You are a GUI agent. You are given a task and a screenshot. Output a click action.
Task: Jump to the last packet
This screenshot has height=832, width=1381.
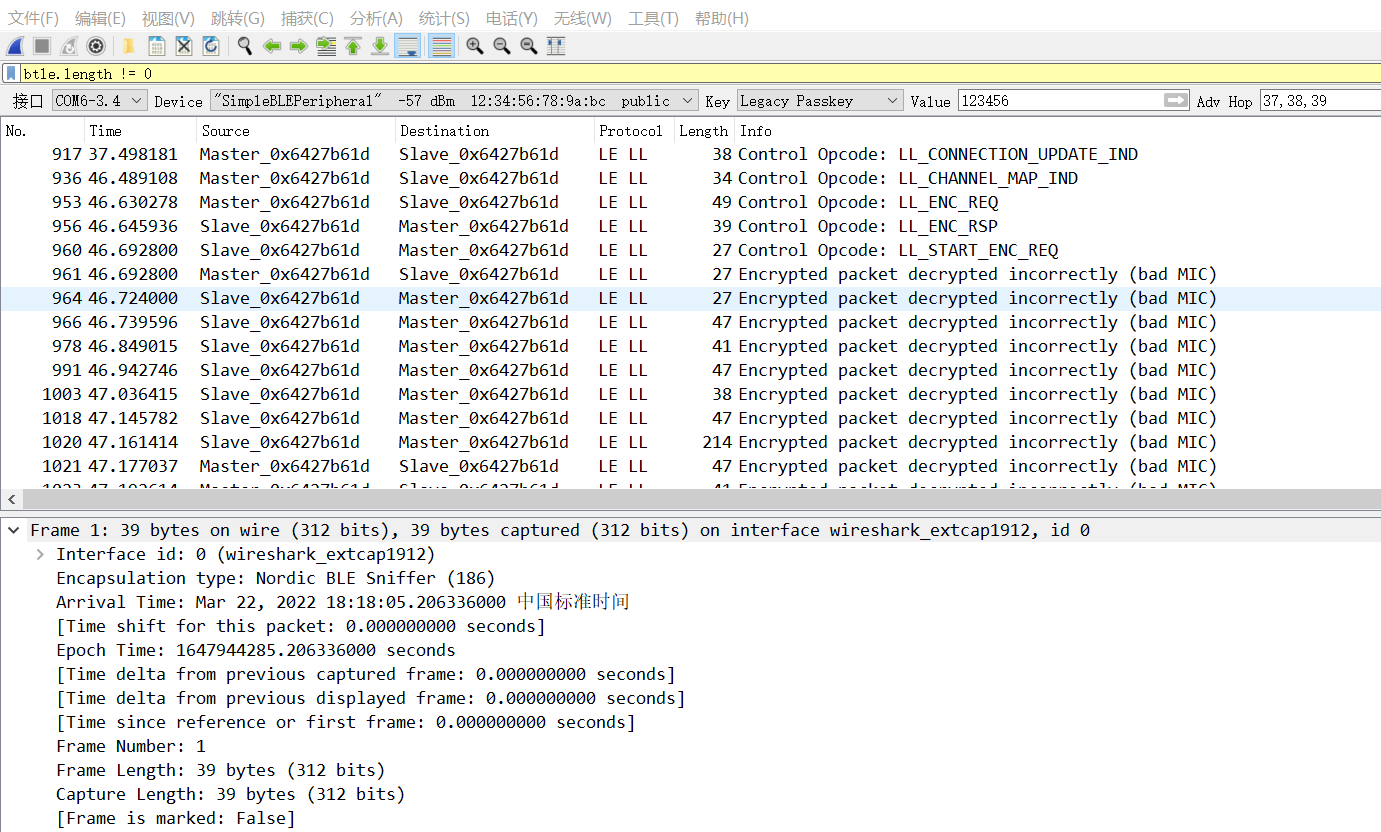coord(380,46)
